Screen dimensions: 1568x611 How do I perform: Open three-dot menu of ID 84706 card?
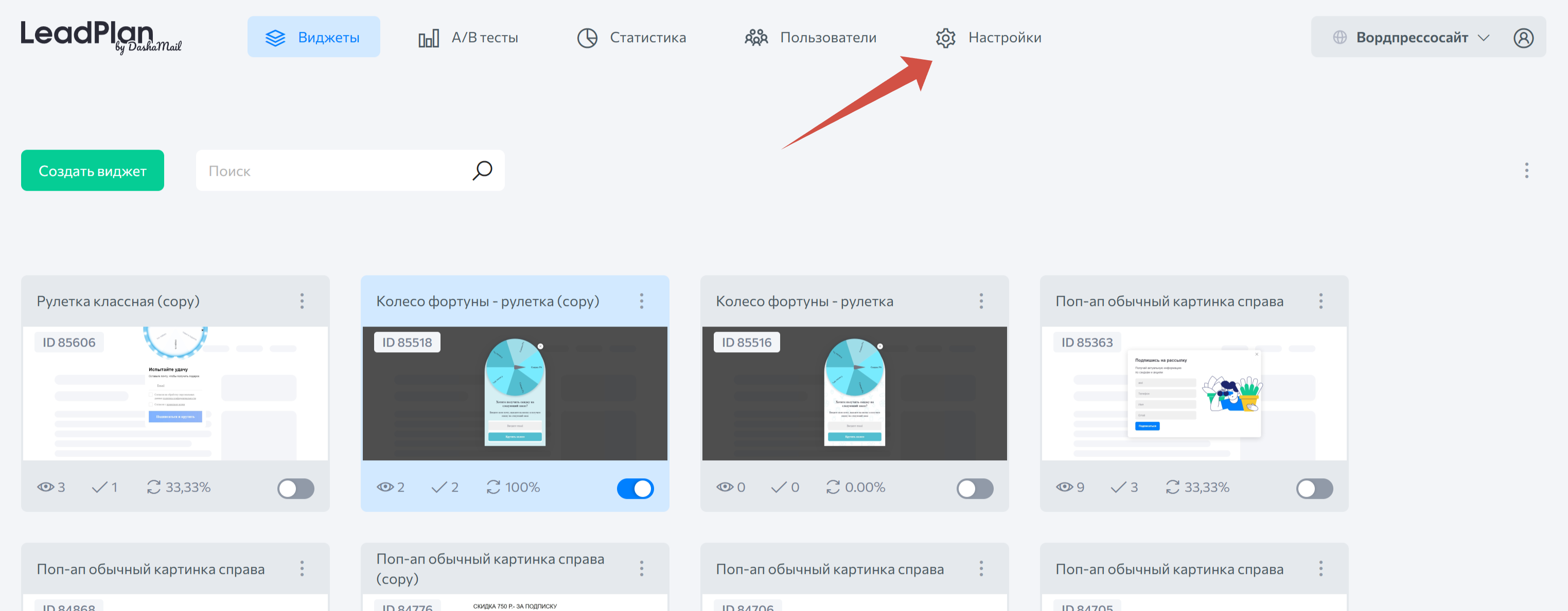(981, 569)
